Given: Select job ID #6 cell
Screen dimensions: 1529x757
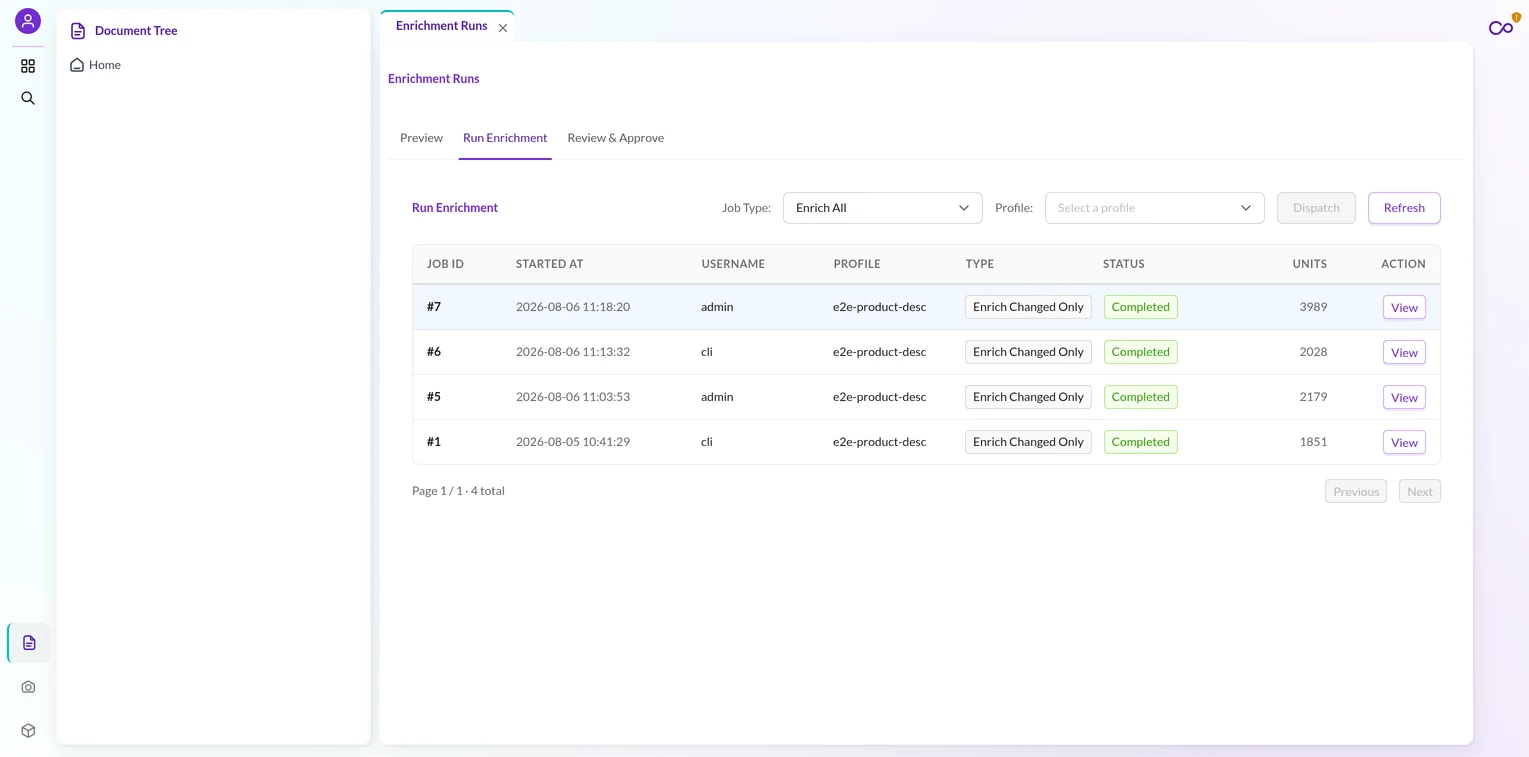Looking at the screenshot, I should click(434, 352).
